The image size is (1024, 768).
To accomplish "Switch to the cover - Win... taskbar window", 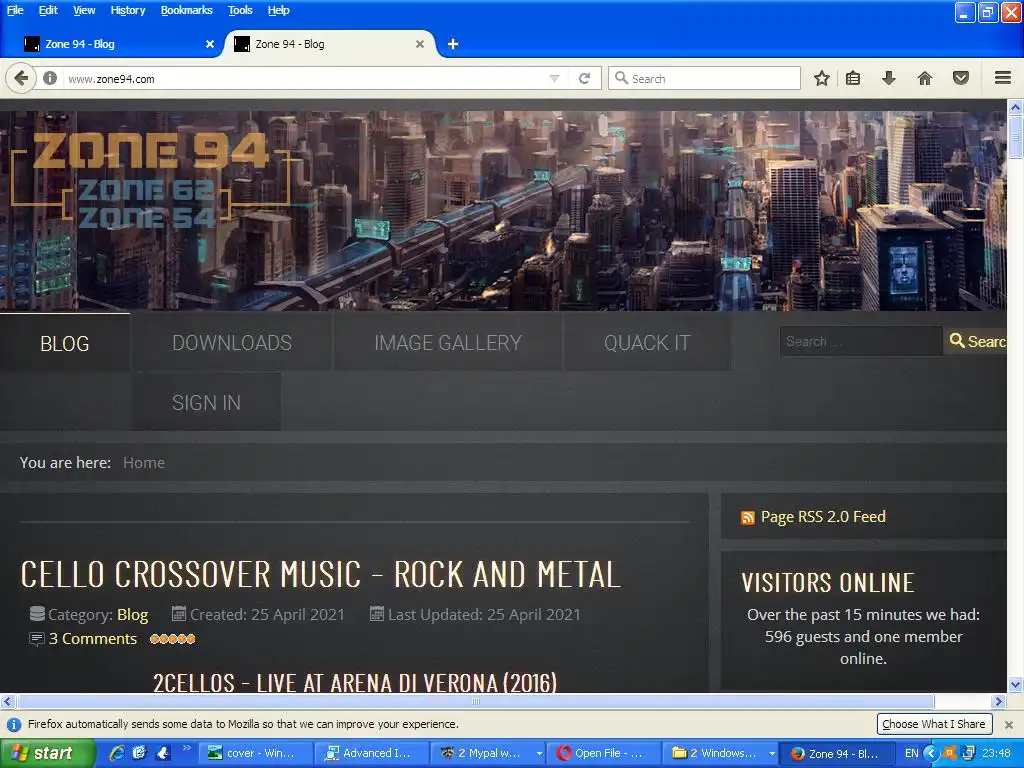I will coord(255,753).
